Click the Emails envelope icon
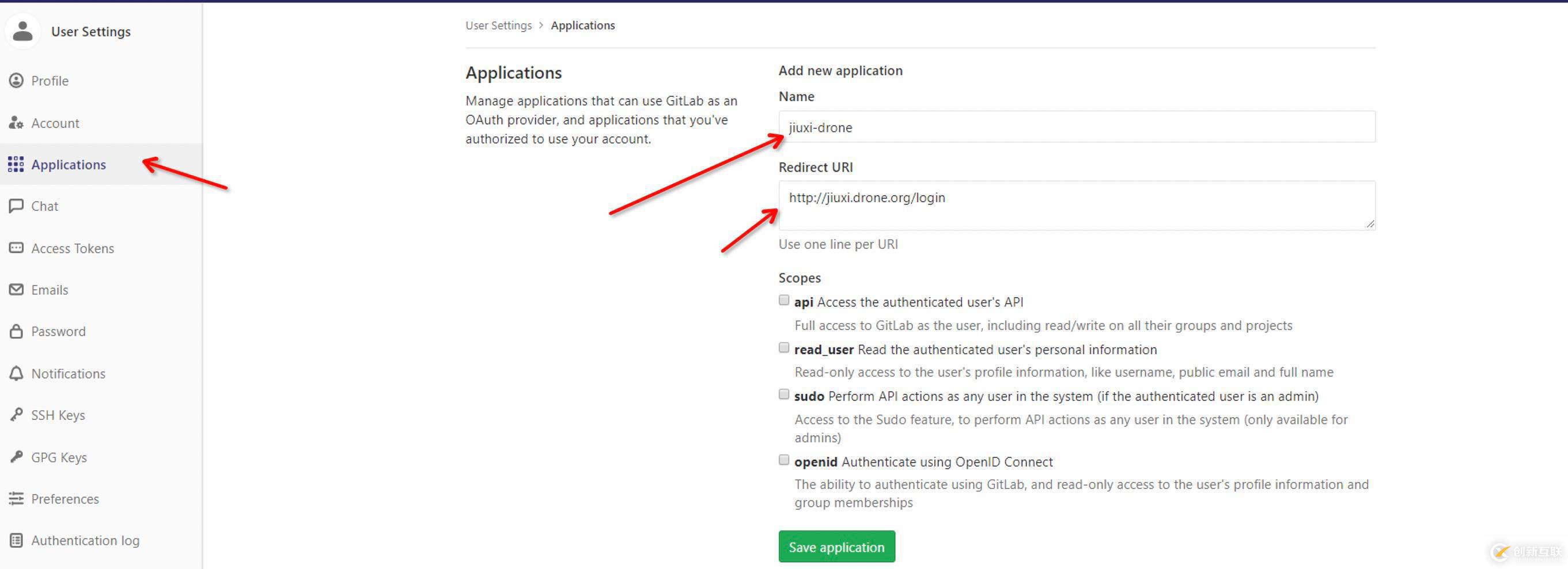 click(x=17, y=290)
